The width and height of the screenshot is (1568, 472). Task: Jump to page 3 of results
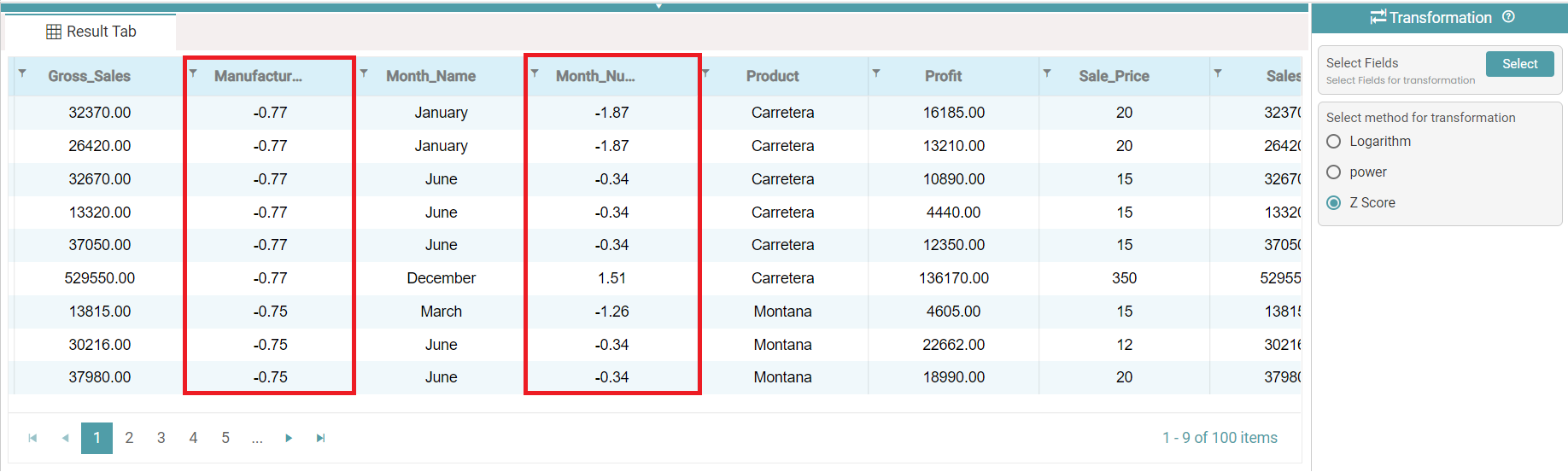tap(161, 438)
